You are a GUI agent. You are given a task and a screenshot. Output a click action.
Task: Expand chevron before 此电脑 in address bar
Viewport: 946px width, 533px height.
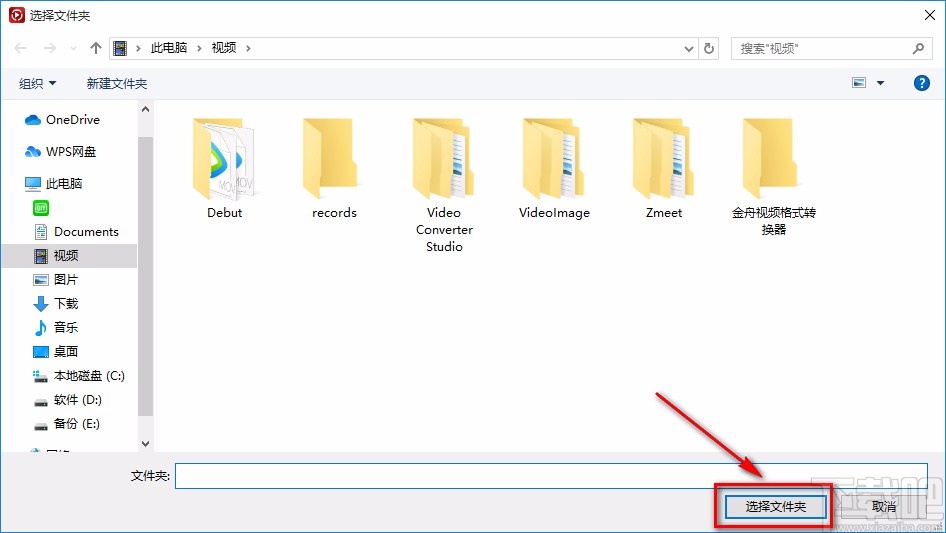tap(138, 48)
